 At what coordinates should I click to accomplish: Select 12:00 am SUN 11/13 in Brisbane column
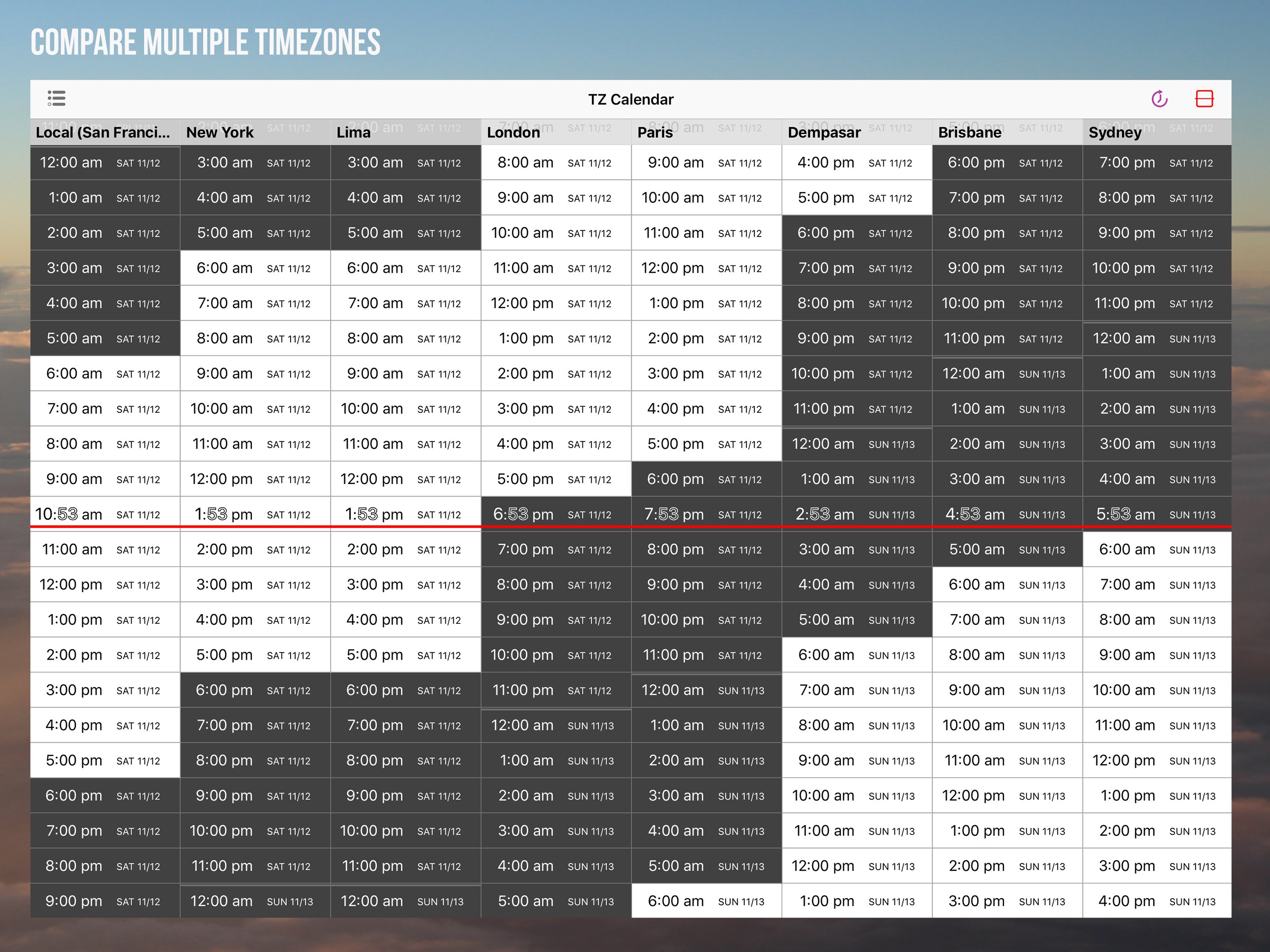pyautogui.click(x=1008, y=374)
